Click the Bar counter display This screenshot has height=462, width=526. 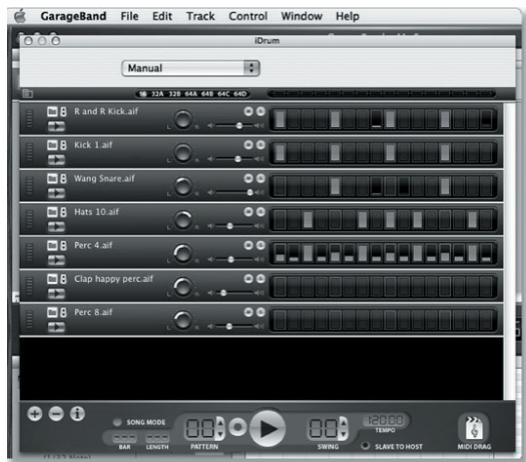click(x=124, y=438)
